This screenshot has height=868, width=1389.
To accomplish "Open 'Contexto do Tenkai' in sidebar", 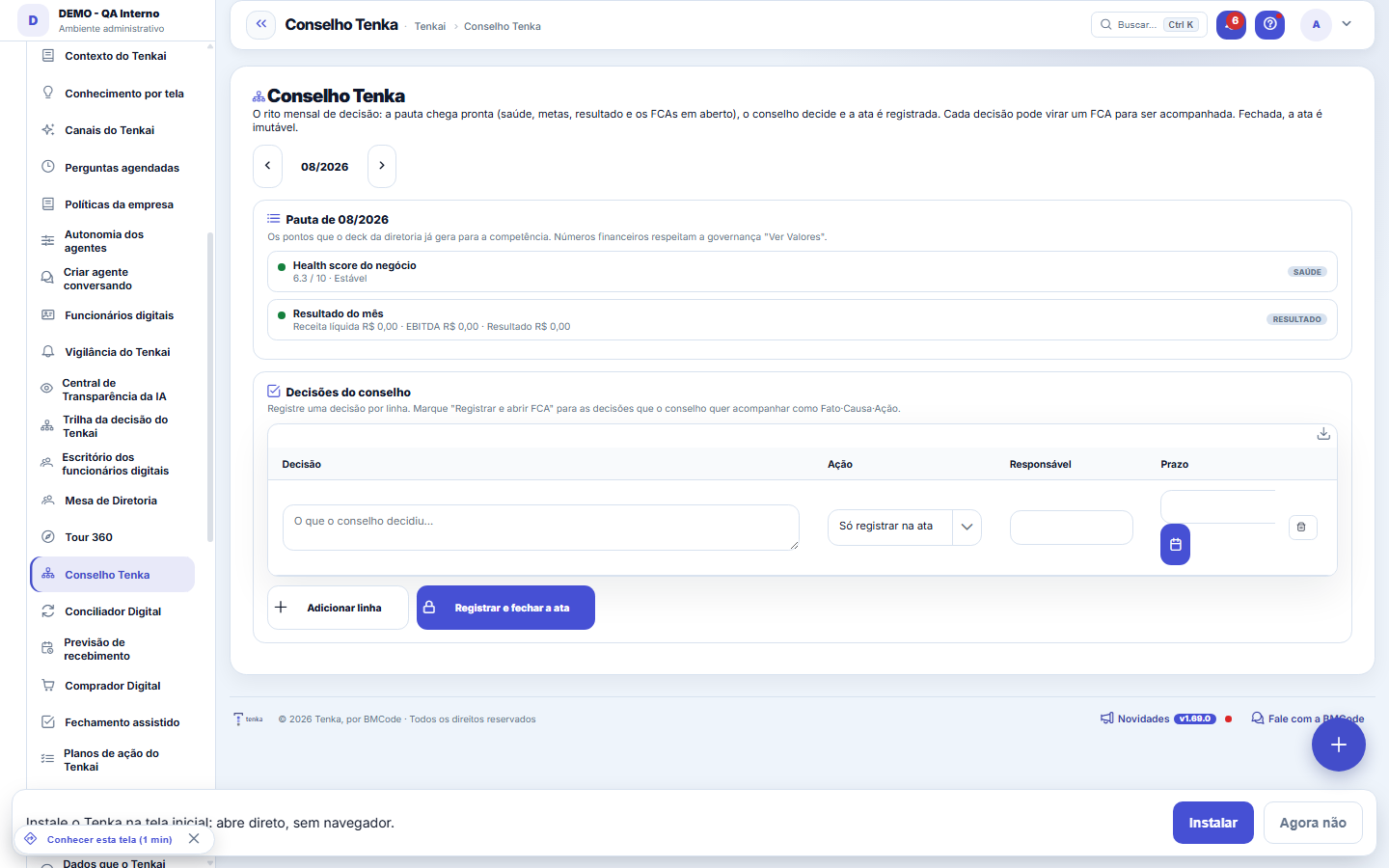I will pos(111,56).
